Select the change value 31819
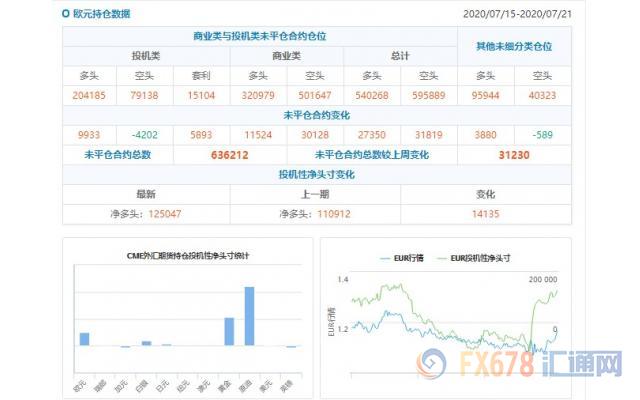Image resolution: width=640 pixels, height=400 pixels. 429,135
